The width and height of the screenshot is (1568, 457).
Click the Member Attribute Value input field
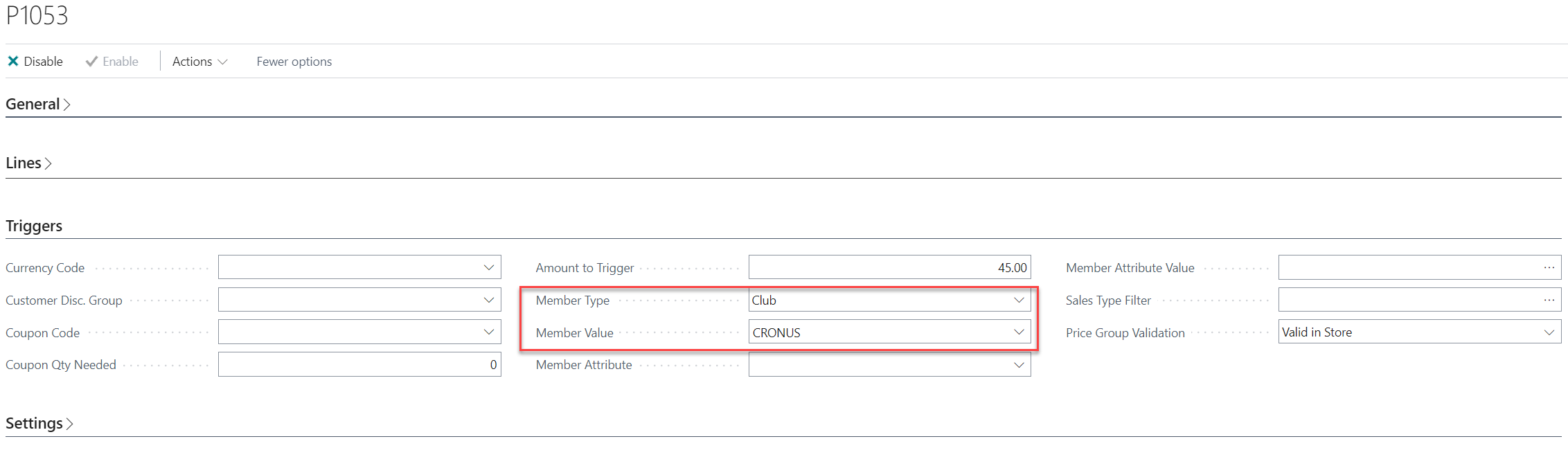1406,267
